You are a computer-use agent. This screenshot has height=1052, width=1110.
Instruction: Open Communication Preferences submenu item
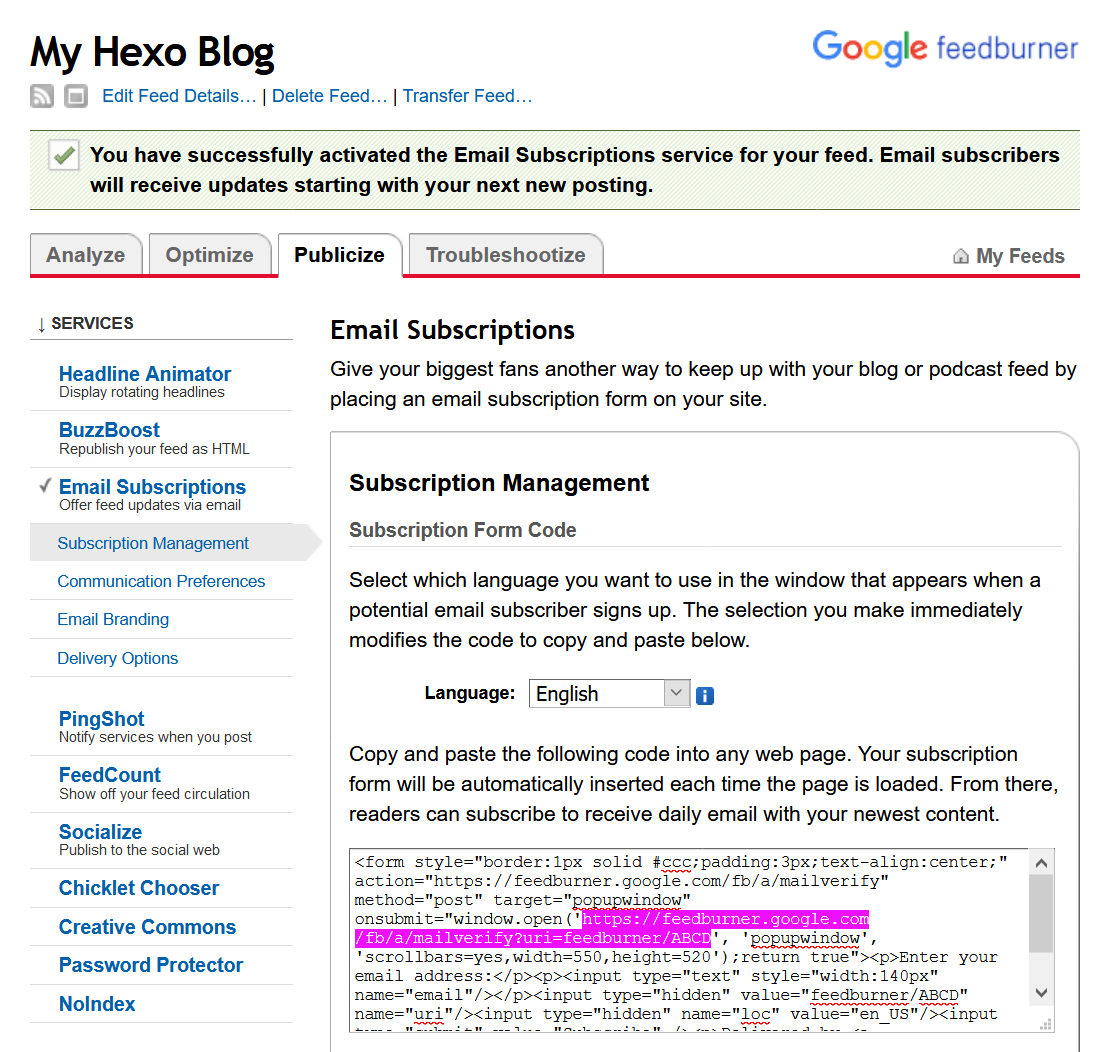(x=161, y=581)
